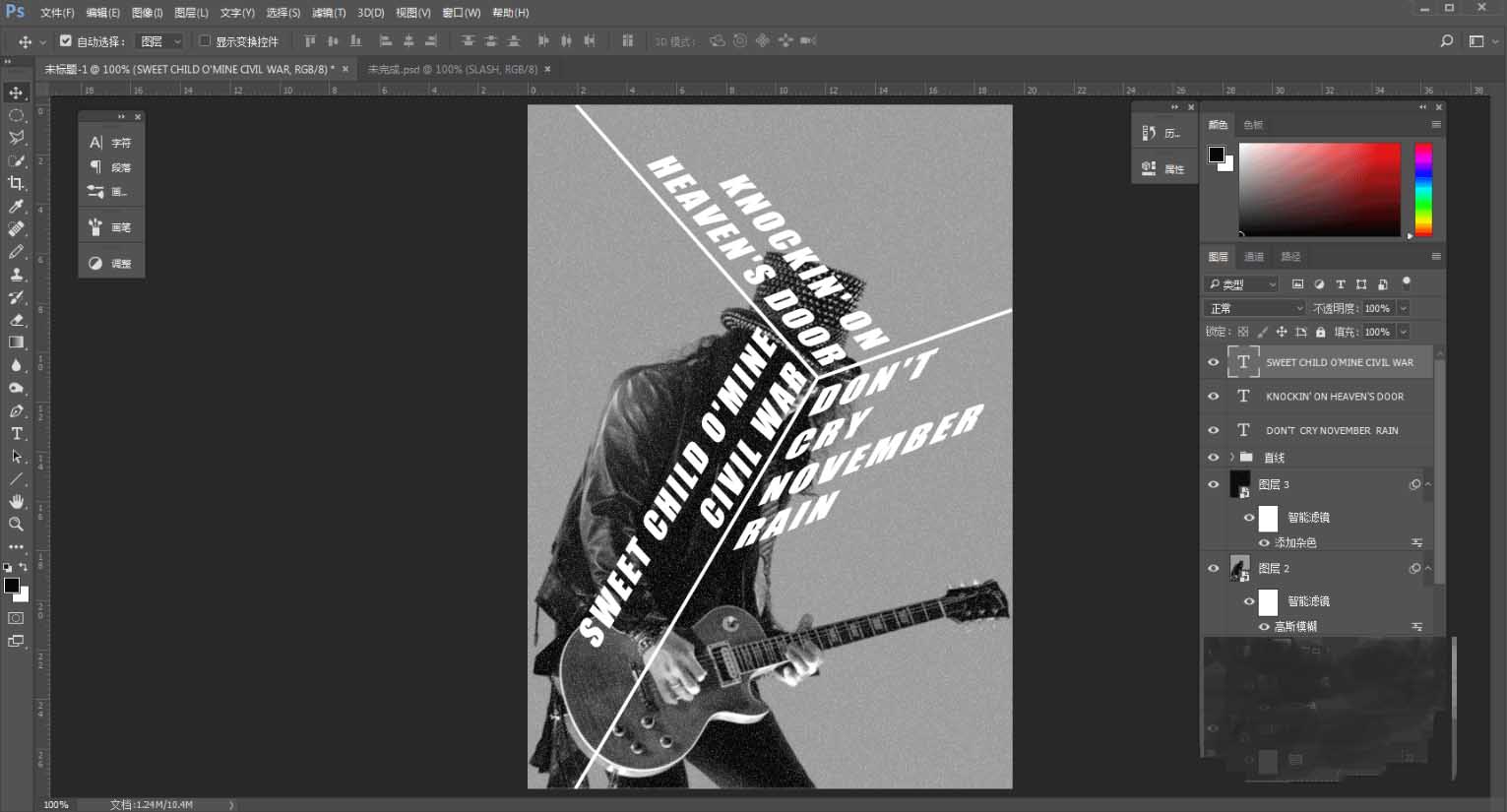Image resolution: width=1507 pixels, height=812 pixels.
Task: Select the Pencil drawing tool
Action: pyautogui.click(x=16, y=251)
